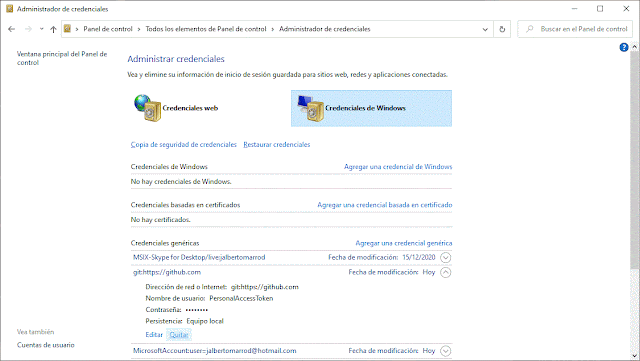Close the Administrador de credenciales window

[626, 9]
